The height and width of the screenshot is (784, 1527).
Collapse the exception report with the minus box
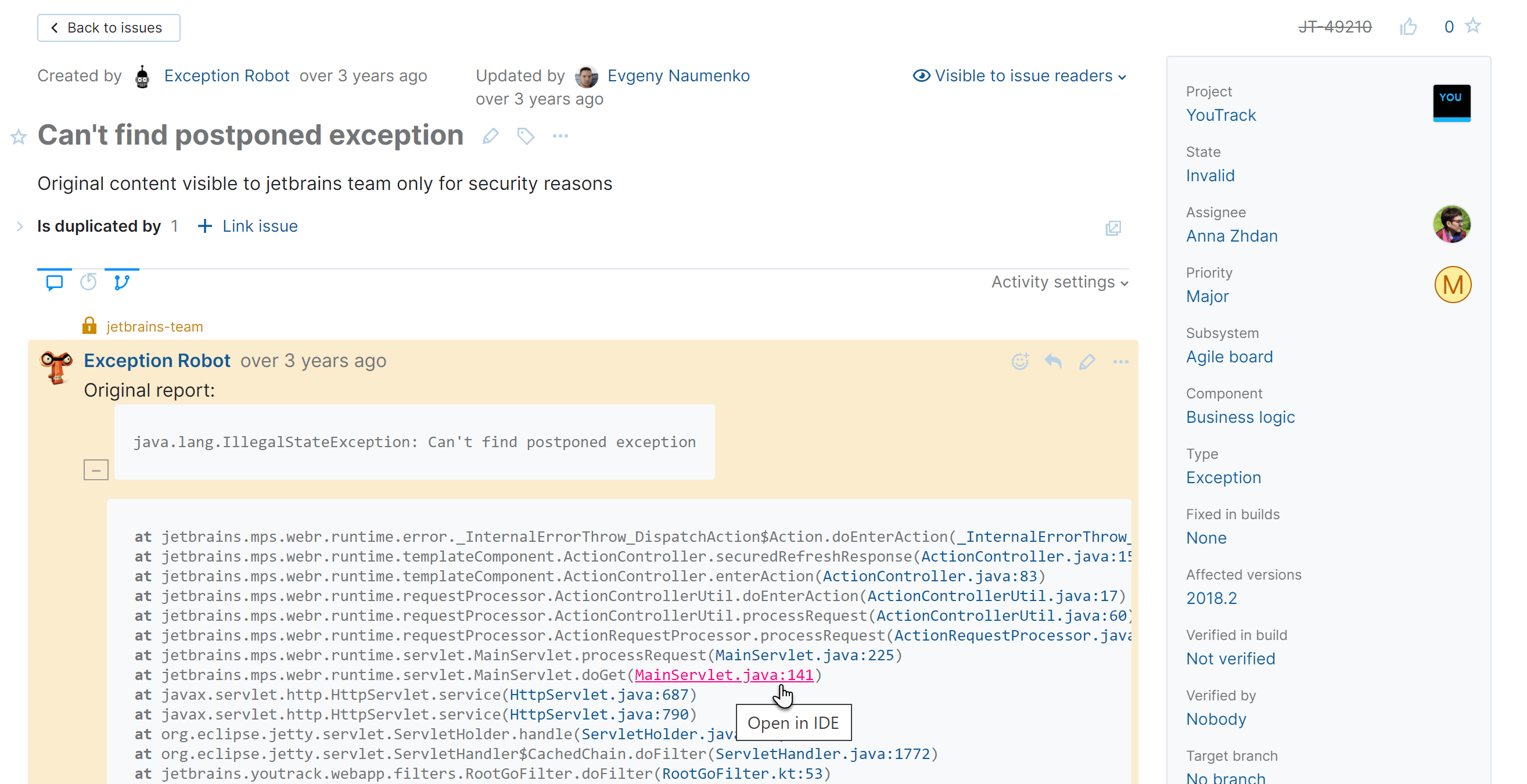pos(95,469)
